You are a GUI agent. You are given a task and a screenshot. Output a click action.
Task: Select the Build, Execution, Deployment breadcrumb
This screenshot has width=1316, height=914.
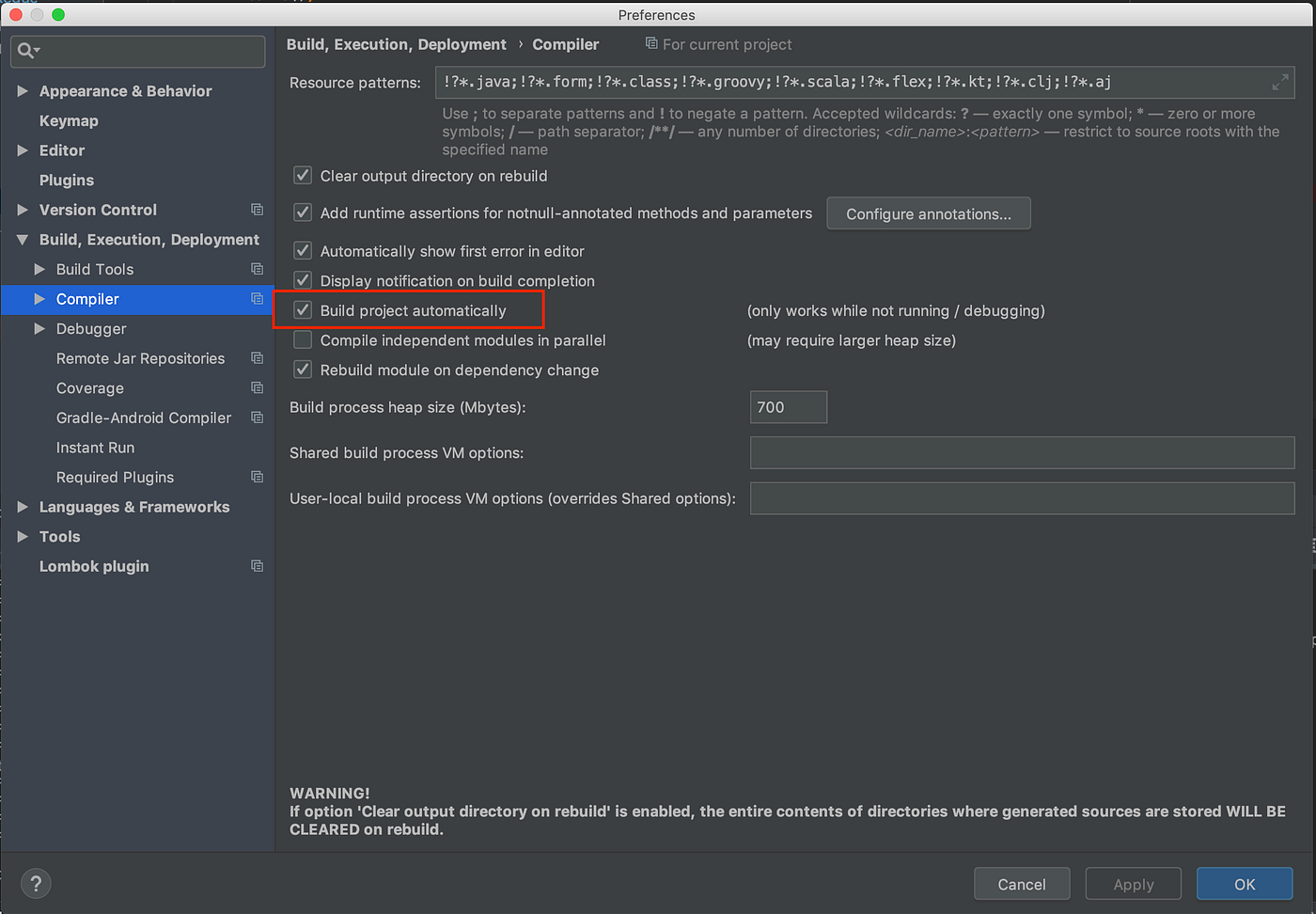click(396, 43)
